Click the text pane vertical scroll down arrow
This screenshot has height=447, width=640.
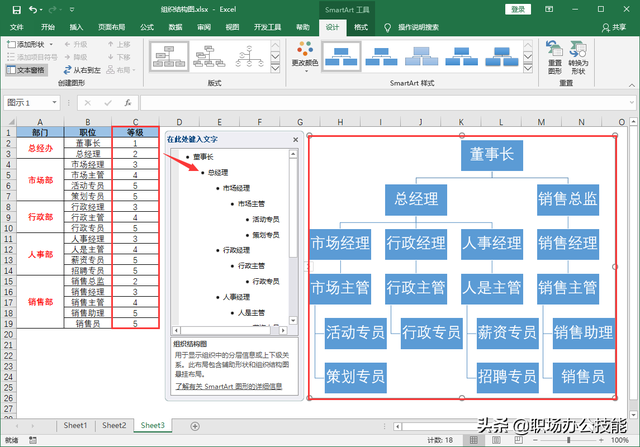click(293, 320)
